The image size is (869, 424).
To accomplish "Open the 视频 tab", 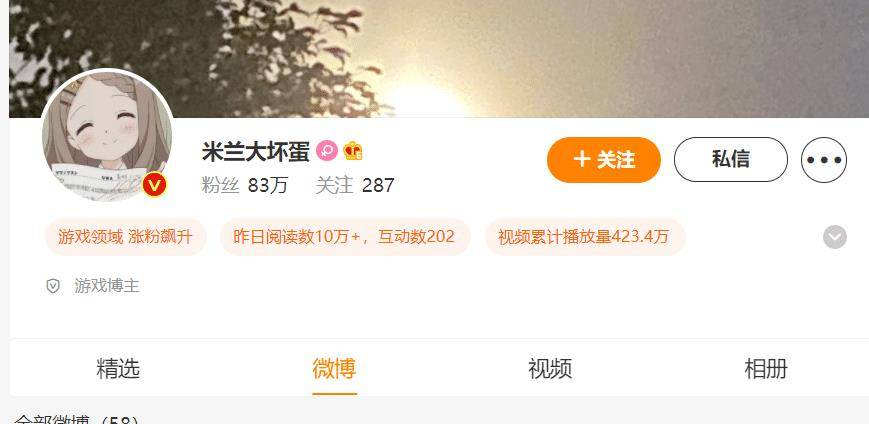I will [550, 369].
